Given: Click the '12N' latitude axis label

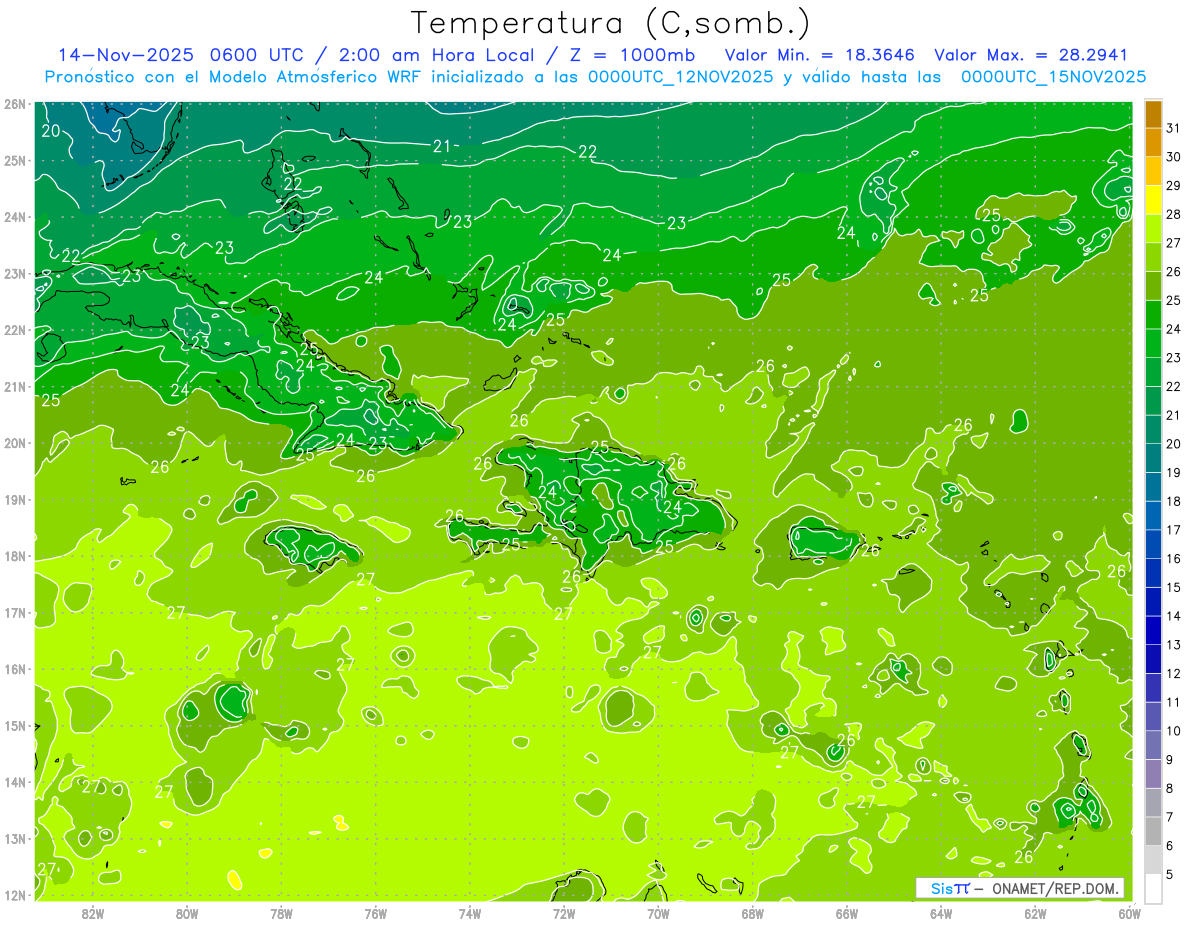Looking at the screenshot, I should coord(15,895).
